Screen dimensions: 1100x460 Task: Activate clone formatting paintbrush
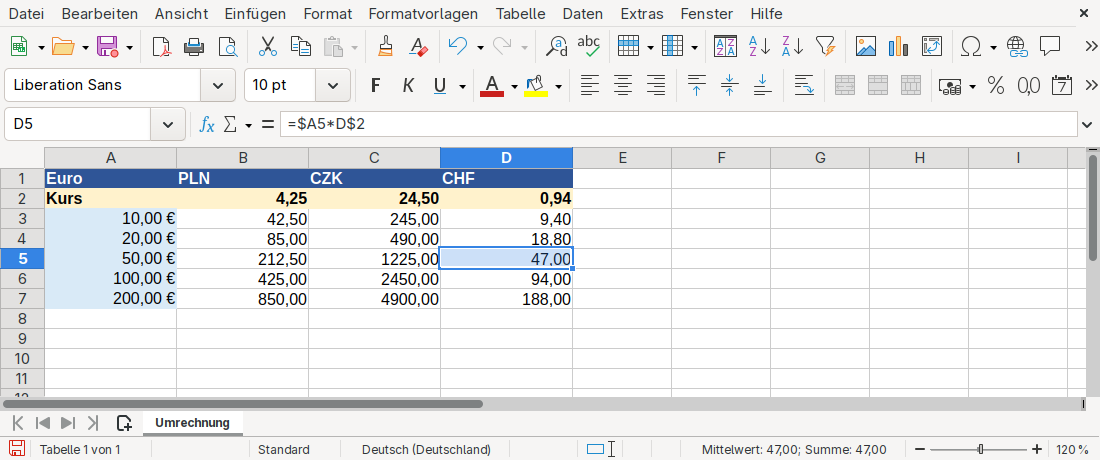(385, 47)
